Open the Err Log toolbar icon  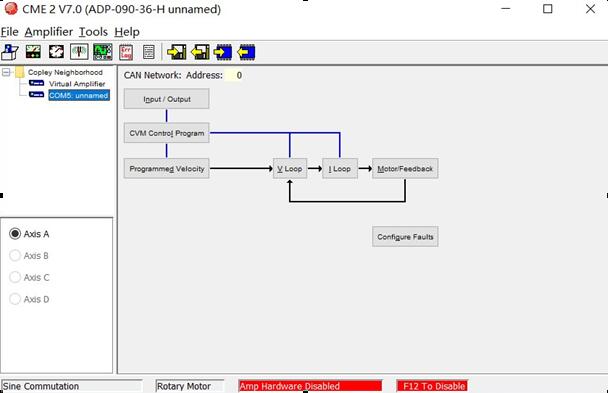pos(126,52)
